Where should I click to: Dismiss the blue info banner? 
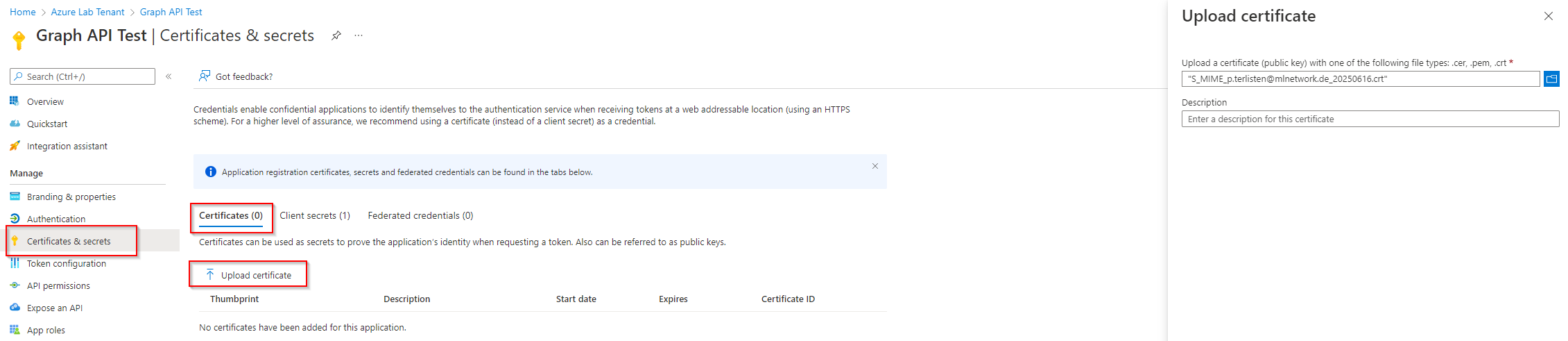tap(875, 166)
